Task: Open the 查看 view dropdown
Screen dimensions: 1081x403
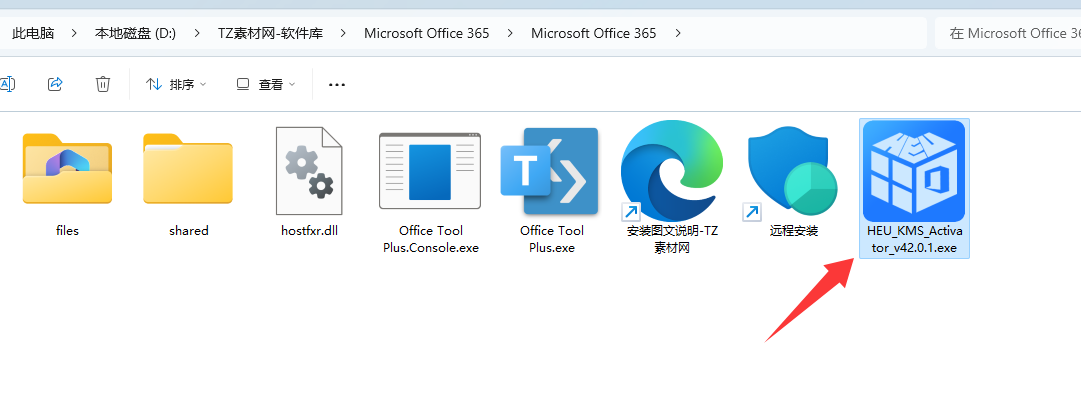Action: [x=266, y=85]
